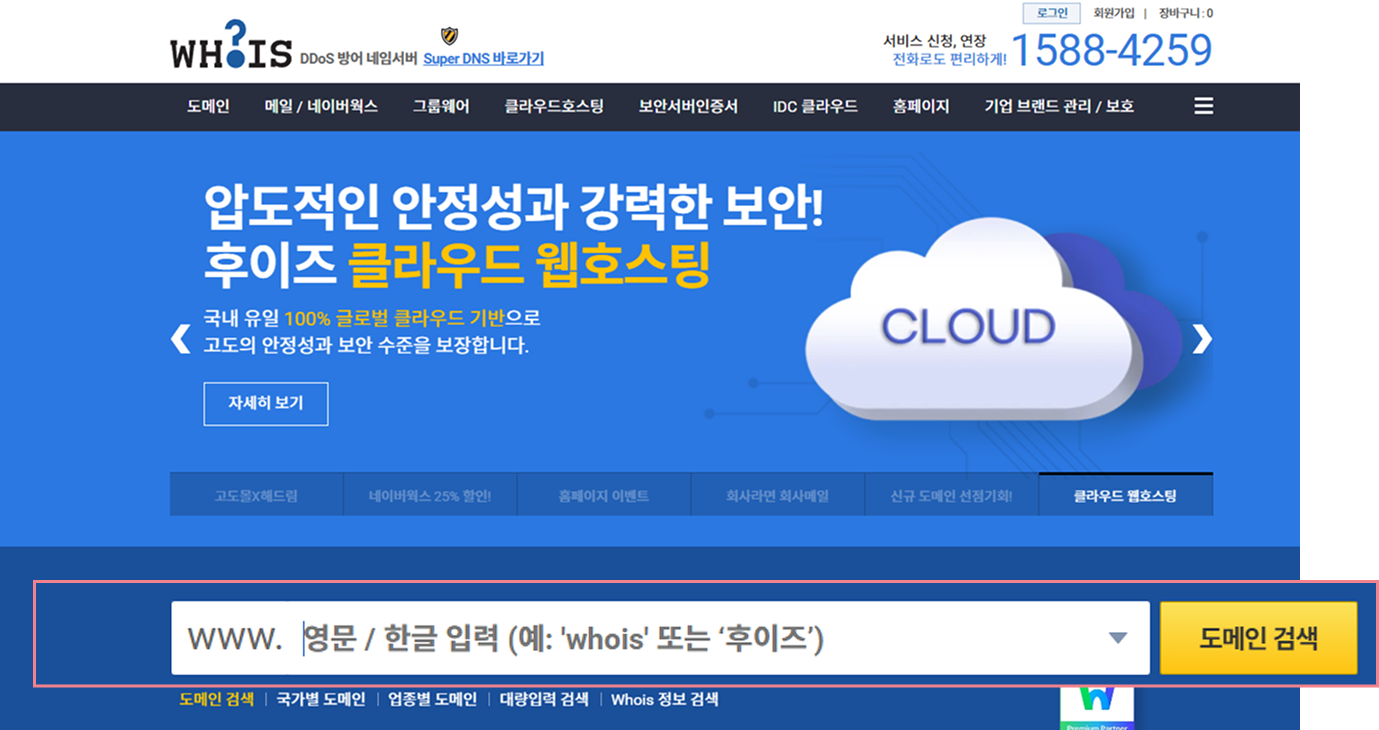Select the 고도몰X헤드림 banner tab
This screenshot has width=1379, height=730.
coord(256,495)
